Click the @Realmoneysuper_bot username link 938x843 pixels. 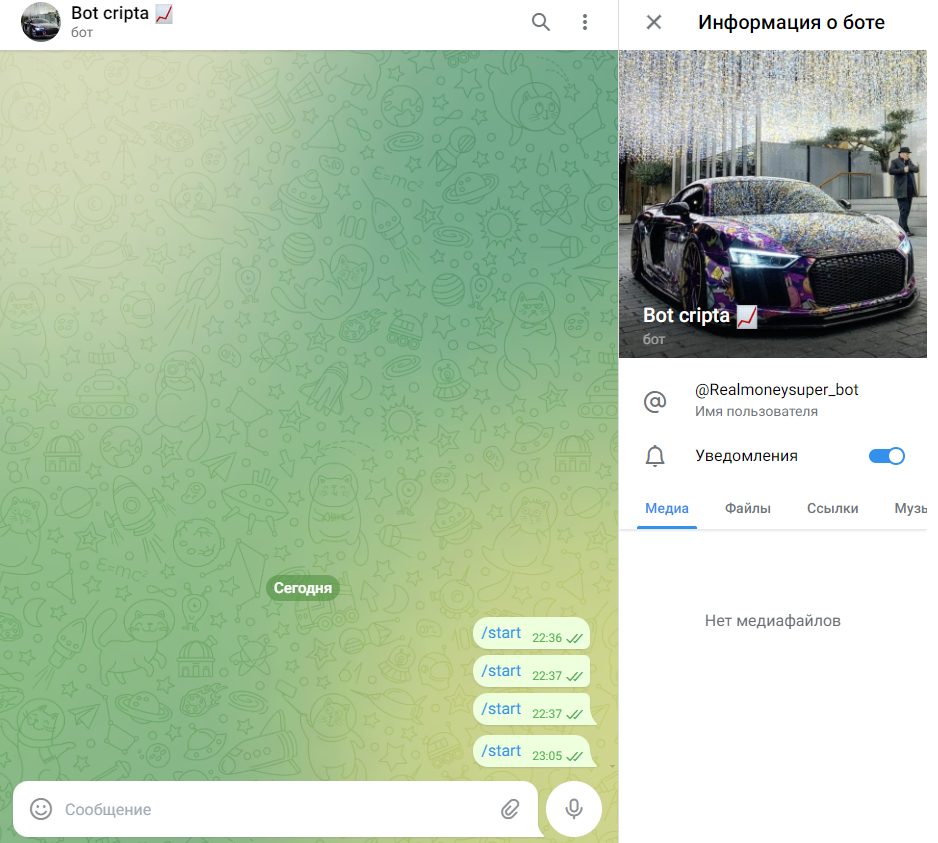(x=777, y=390)
